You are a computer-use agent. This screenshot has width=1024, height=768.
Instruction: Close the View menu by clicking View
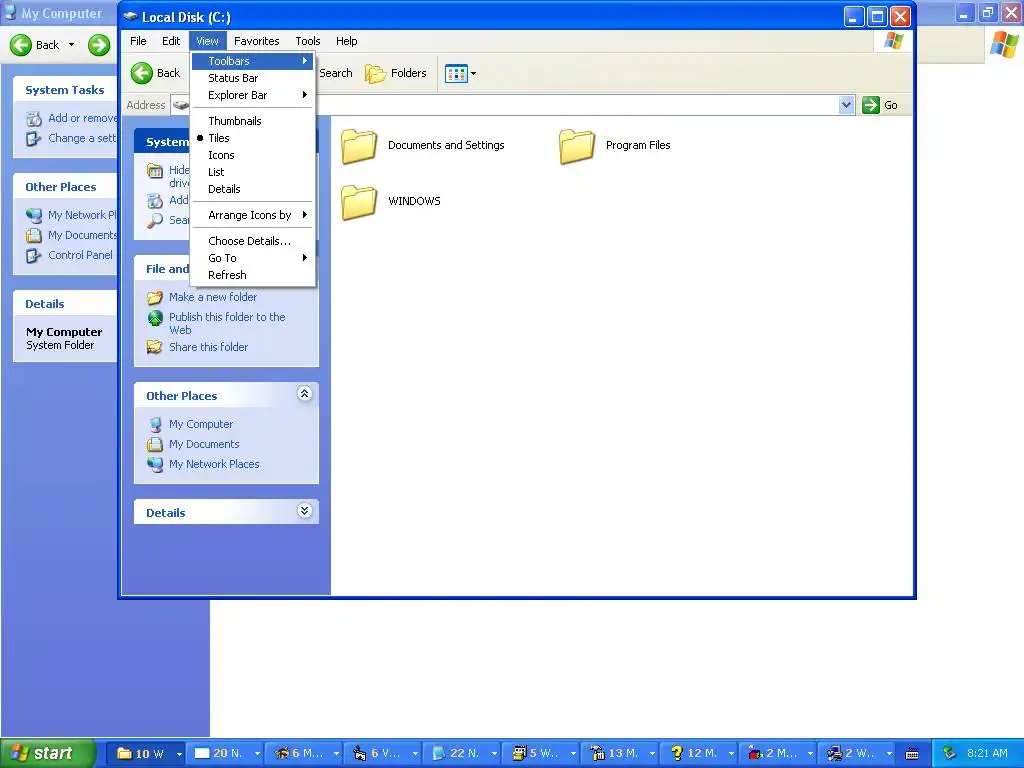(208, 40)
